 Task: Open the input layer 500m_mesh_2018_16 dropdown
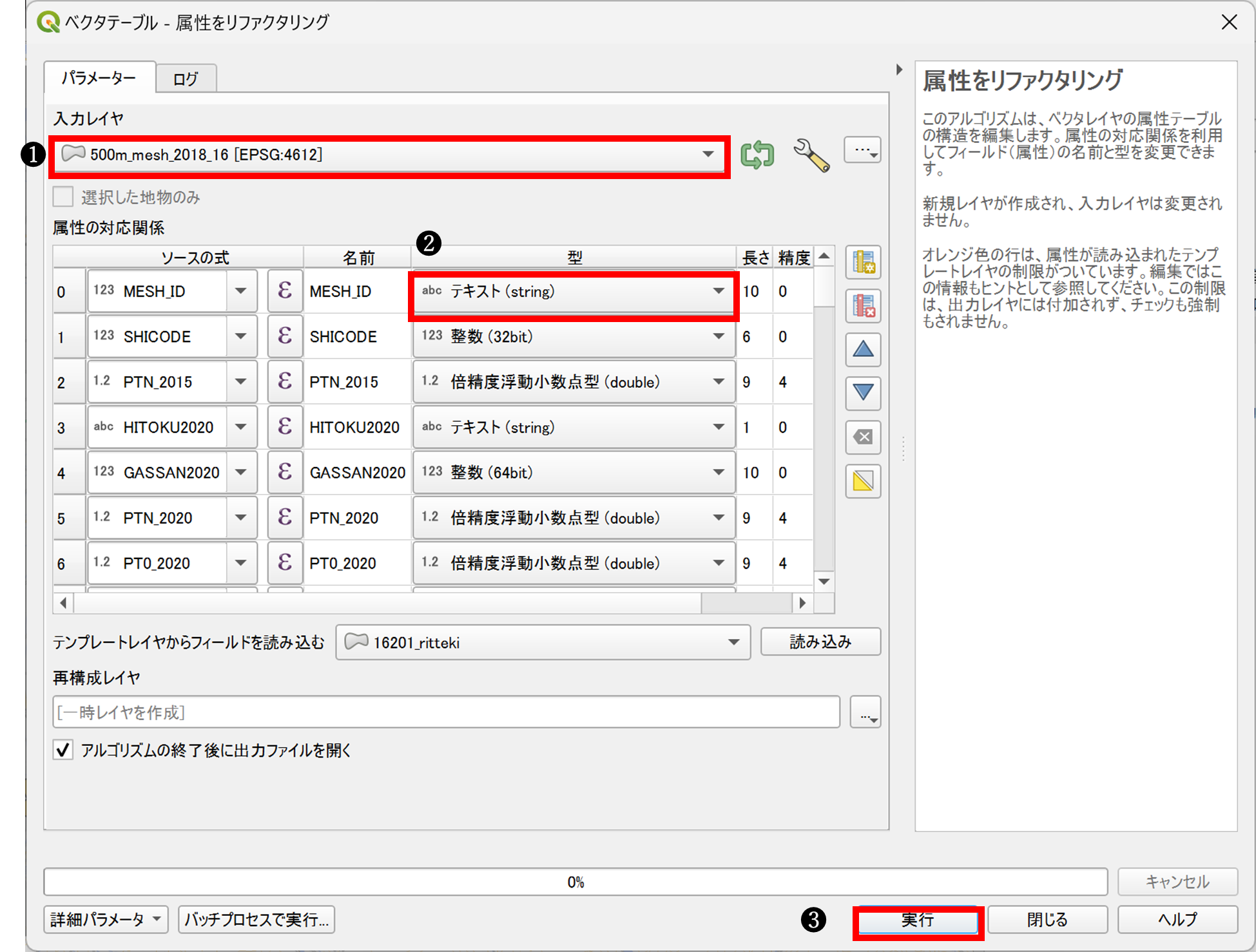(x=390, y=155)
